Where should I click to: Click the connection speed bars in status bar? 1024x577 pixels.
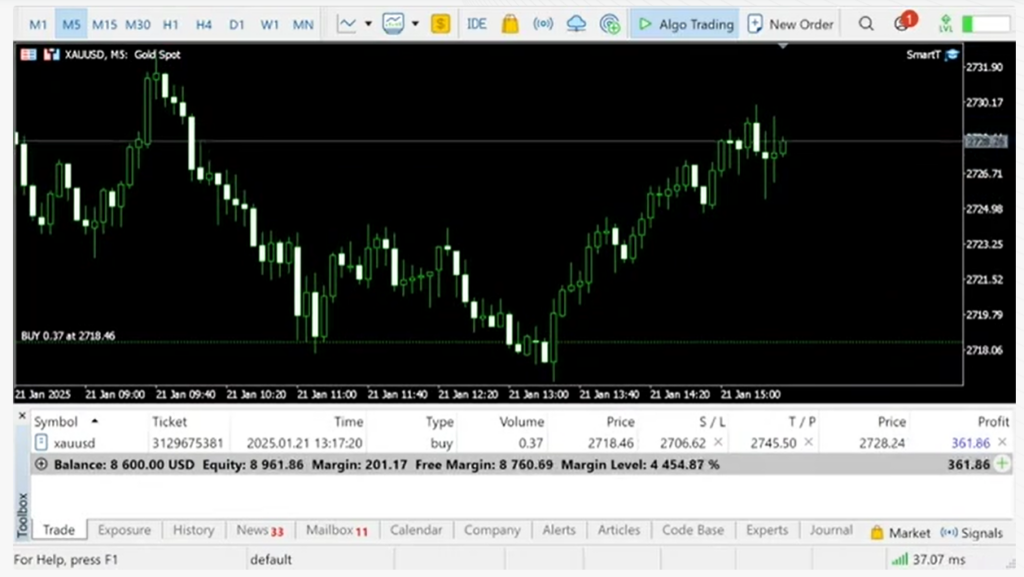click(900, 560)
